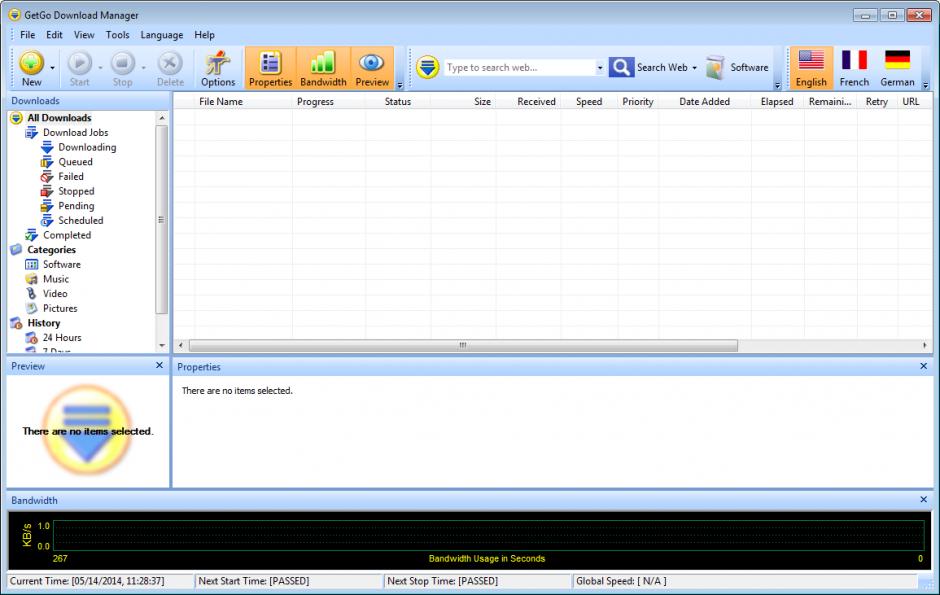Select the English flag language
The width and height of the screenshot is (940, 595).
811,68
